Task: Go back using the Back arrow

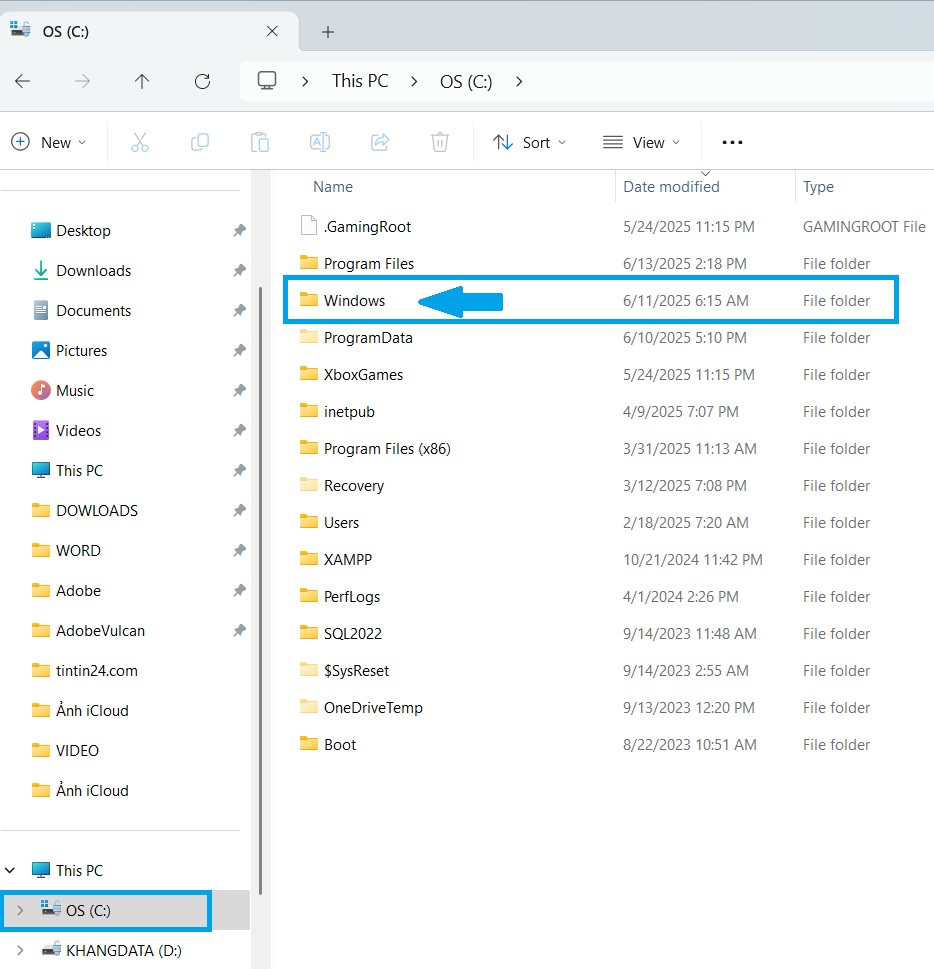Action: (23, 82)
